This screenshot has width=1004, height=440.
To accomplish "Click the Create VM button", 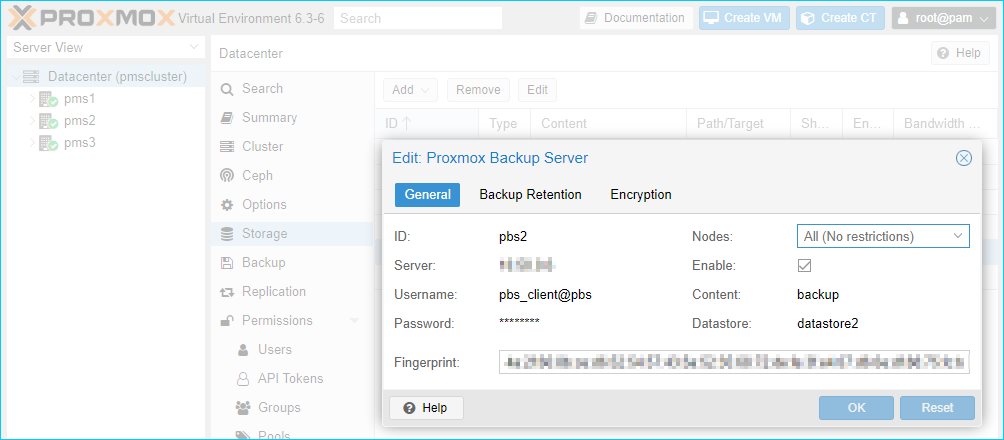I will coord(744,18).
